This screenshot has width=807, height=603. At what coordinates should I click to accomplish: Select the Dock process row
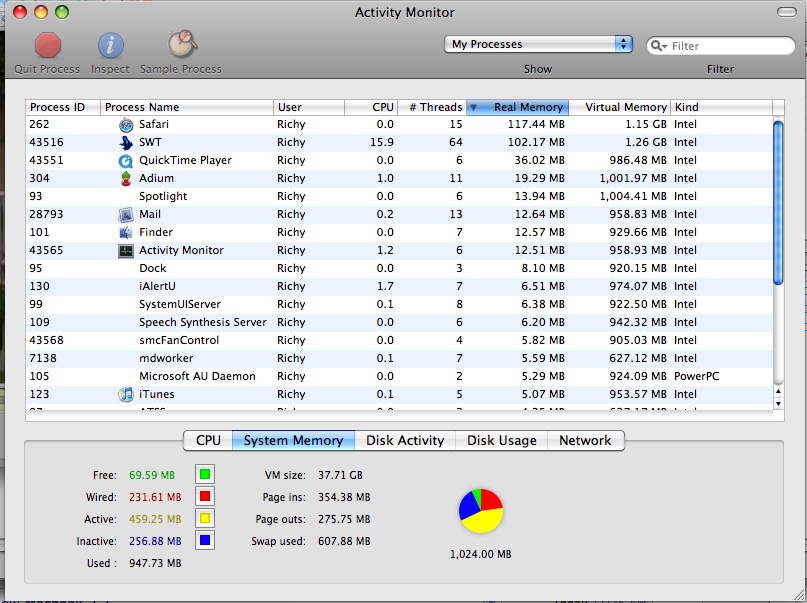[x=399, y=269]
